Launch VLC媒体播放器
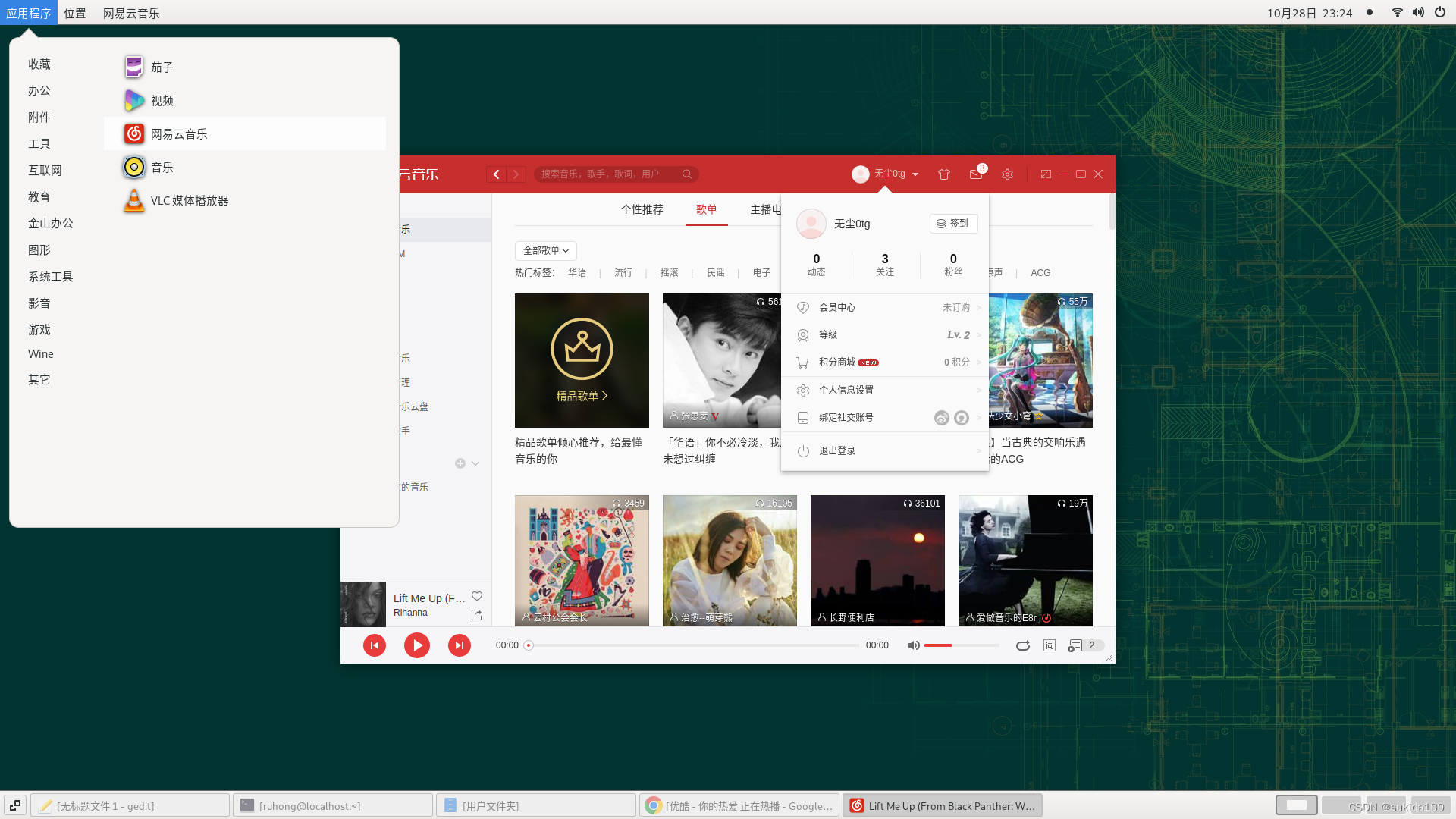Viewport: 1456px width, 819px height. point(245,200)
